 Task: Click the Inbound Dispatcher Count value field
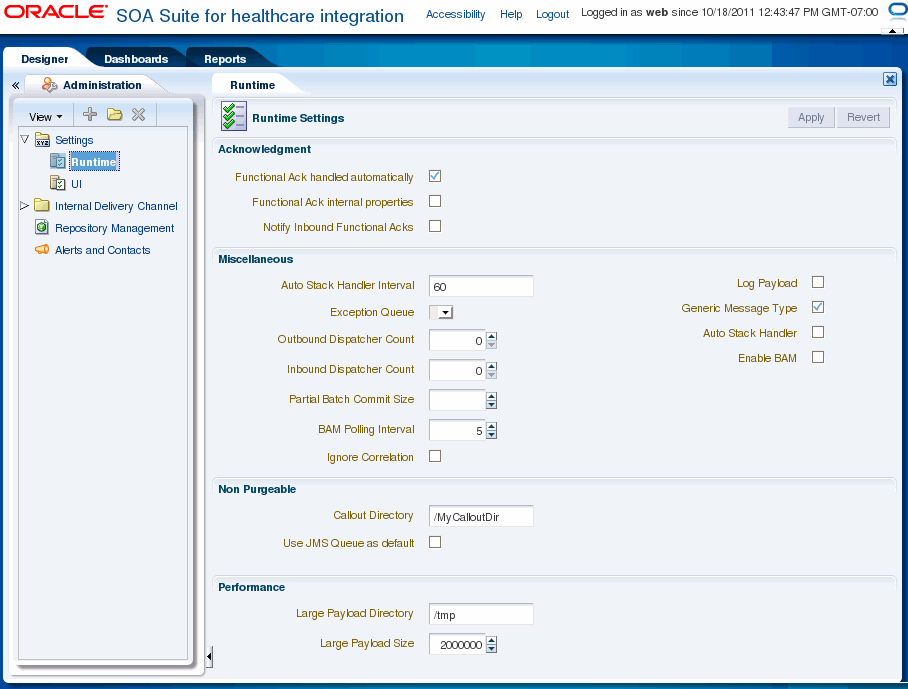[x=457, y=370]
